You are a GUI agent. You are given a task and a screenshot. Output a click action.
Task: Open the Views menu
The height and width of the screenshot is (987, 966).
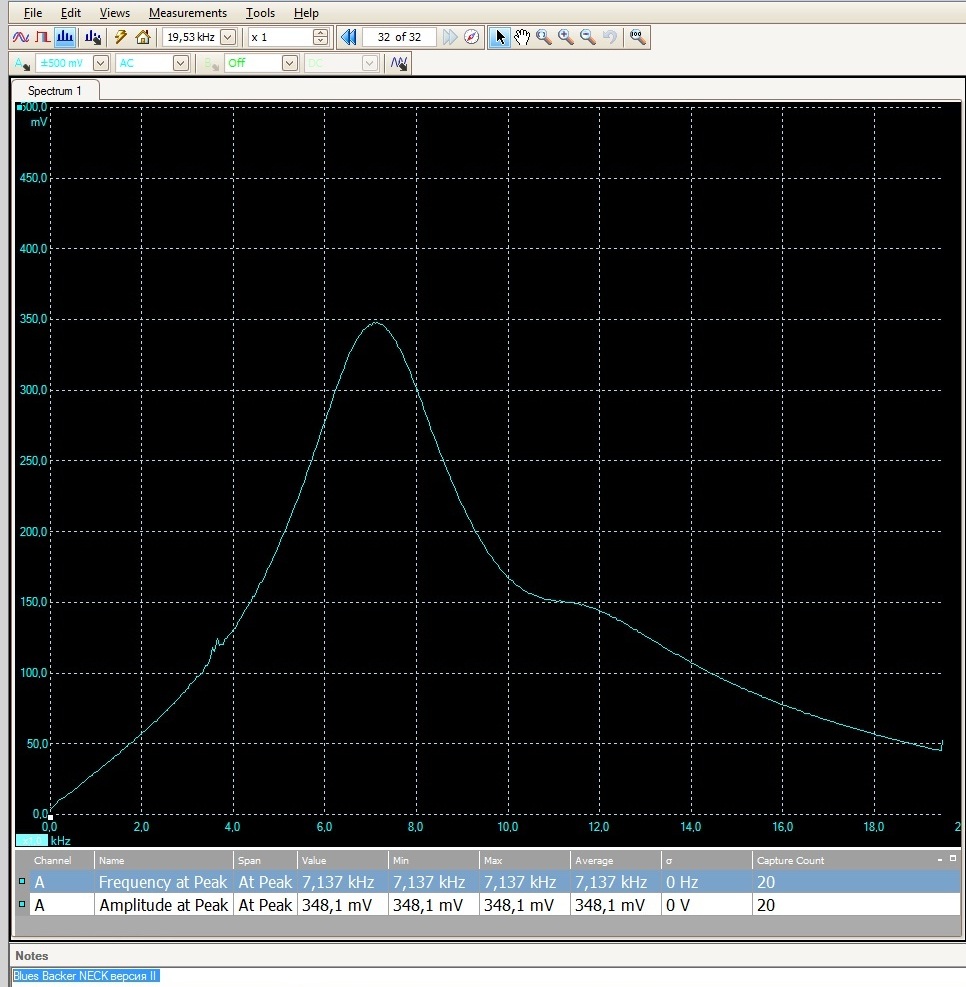(115, 13)
